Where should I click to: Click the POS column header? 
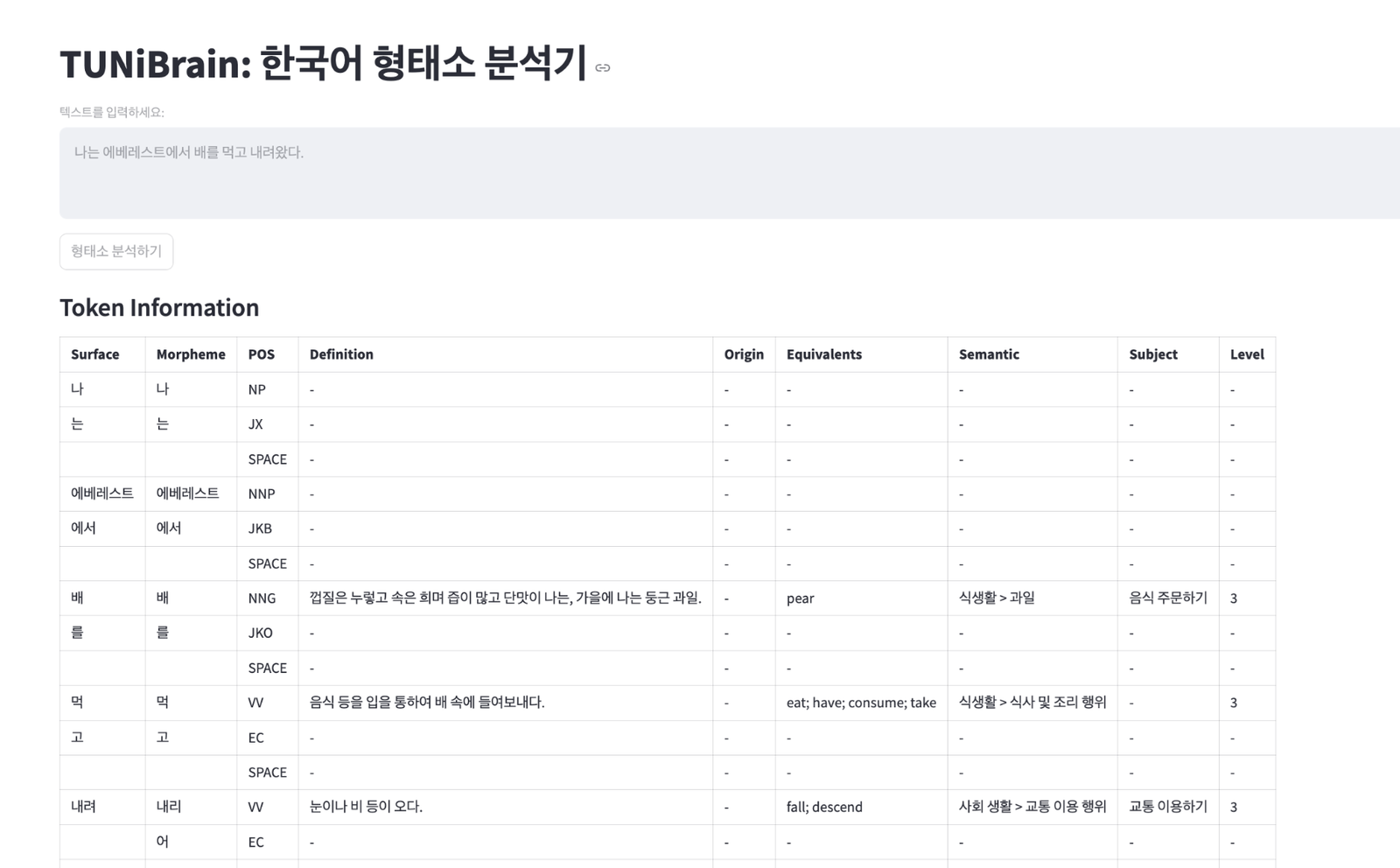[x=261, y=354]
